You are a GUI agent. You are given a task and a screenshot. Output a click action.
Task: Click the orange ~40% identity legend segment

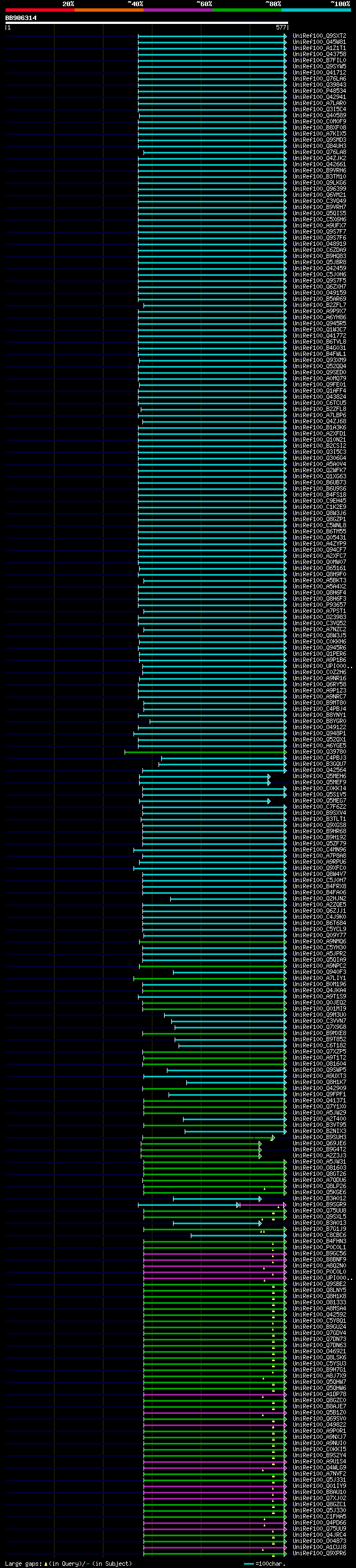tap(109, 10)
